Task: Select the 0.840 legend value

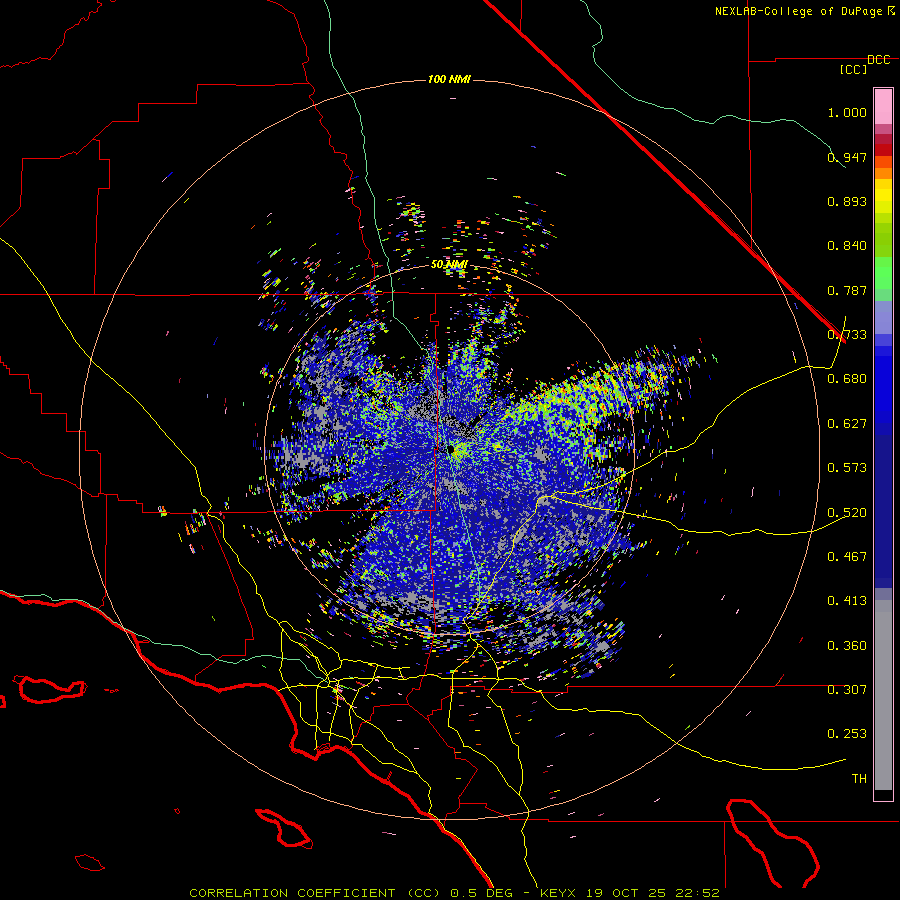Action: [847, 246]
